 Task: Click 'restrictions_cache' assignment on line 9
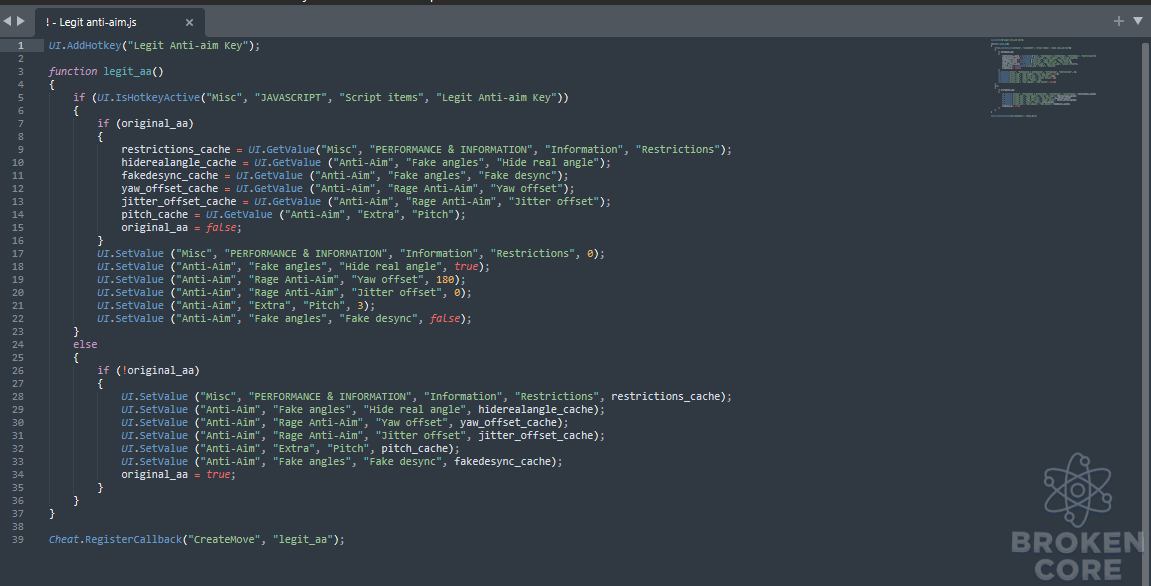click(175, 150)
